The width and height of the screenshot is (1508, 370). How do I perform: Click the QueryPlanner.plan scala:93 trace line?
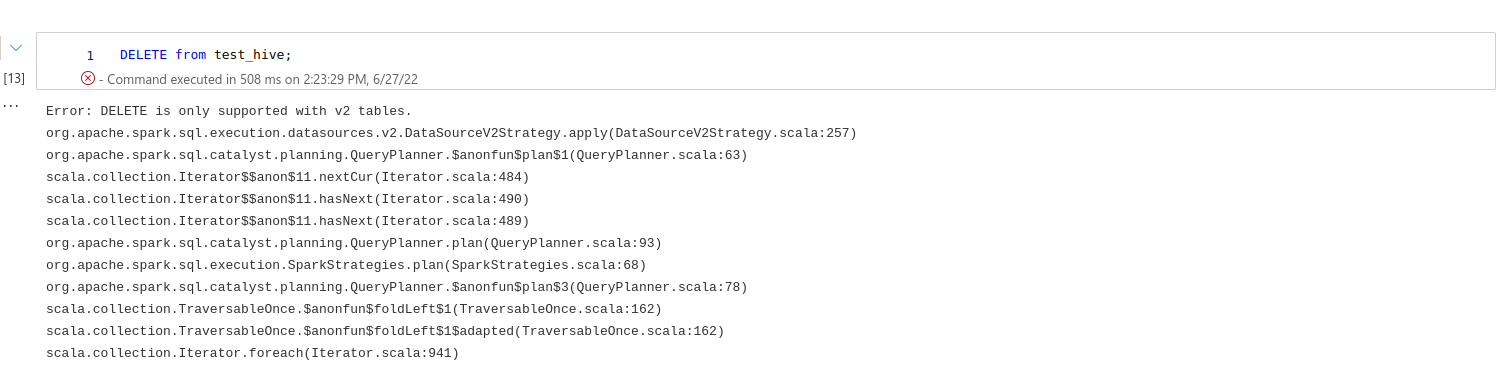[x=354, y=243]
